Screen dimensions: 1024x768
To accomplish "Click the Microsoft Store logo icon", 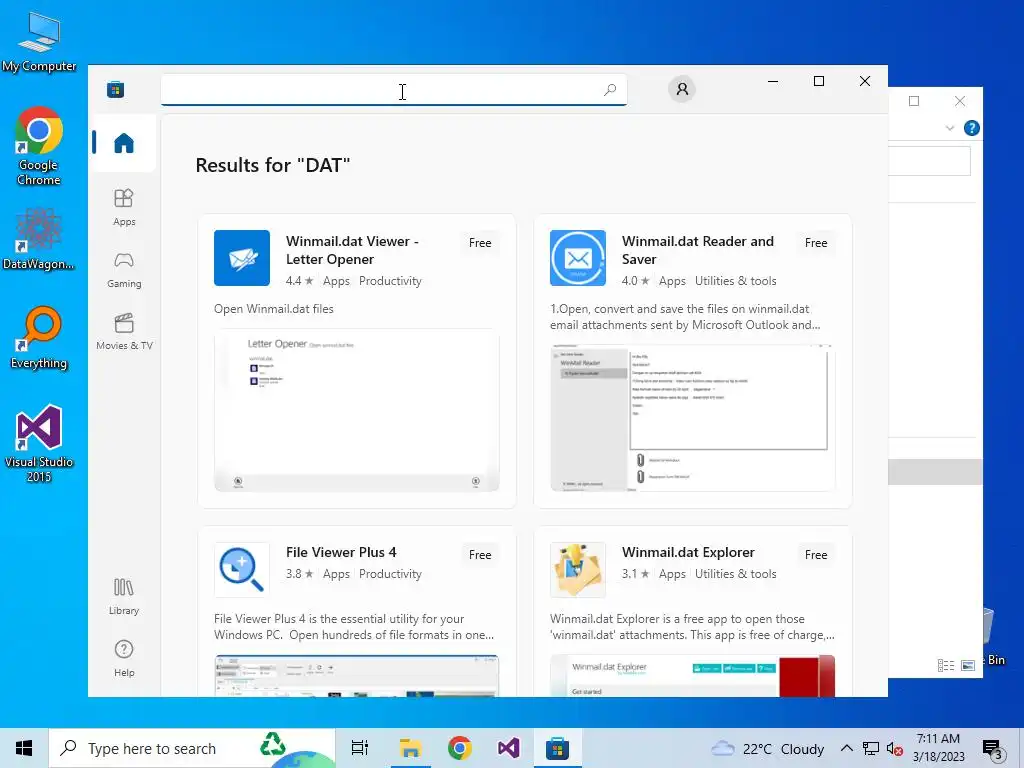I will 116,89.
